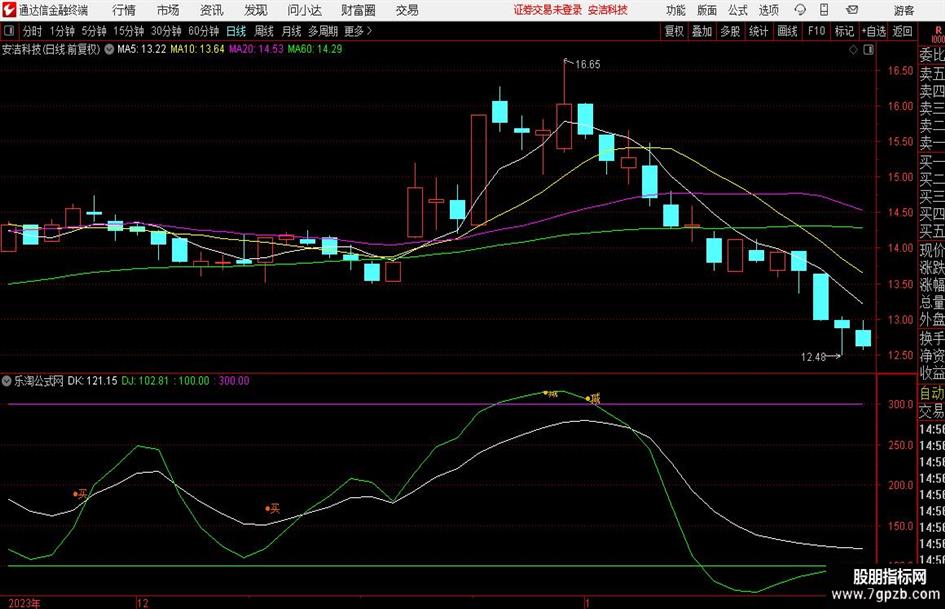Screen dimensions: 945x609
Task: Switch to 5分钟 period tab
Action: [x=94, y=31]
